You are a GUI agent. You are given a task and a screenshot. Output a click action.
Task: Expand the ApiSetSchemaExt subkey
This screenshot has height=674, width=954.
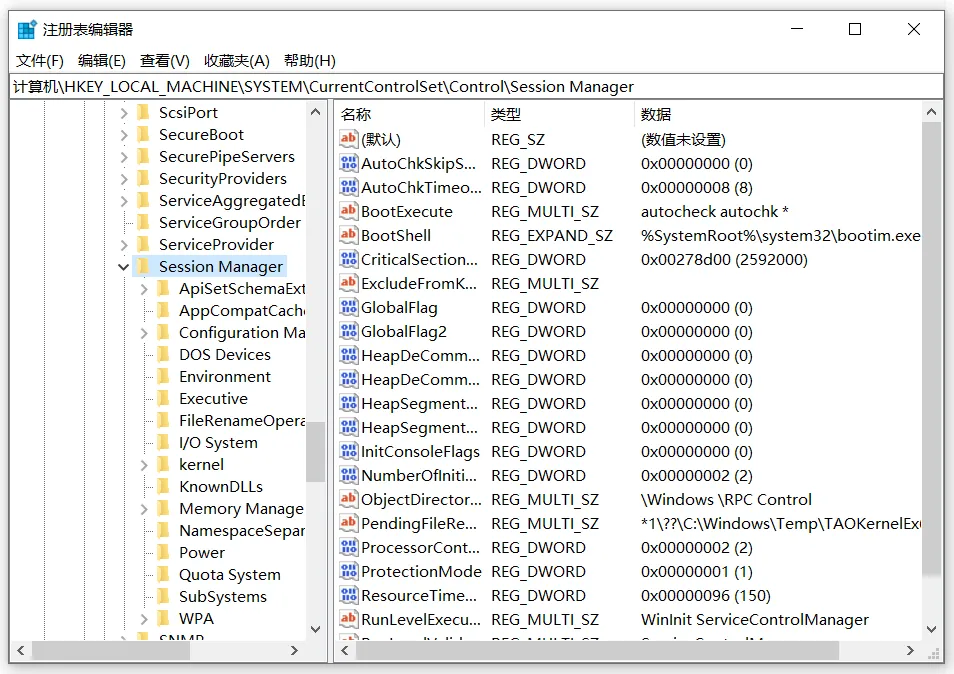pos(144,289)
